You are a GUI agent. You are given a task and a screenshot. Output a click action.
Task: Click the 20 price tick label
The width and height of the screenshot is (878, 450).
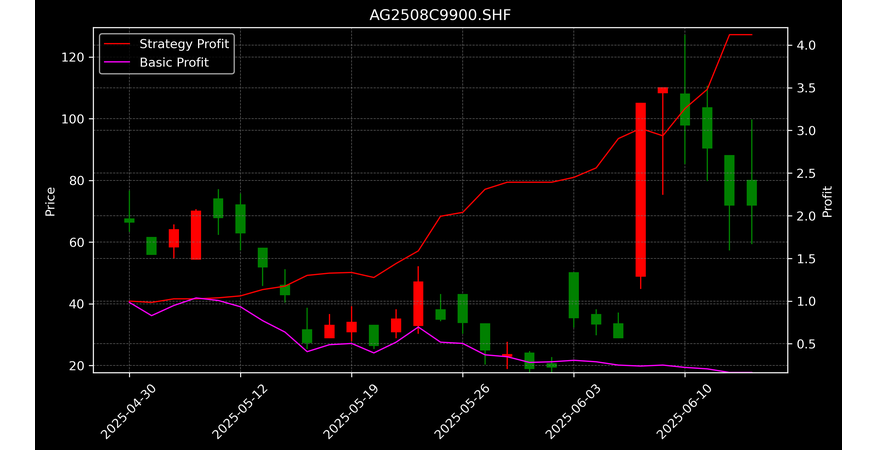(77, 365)
